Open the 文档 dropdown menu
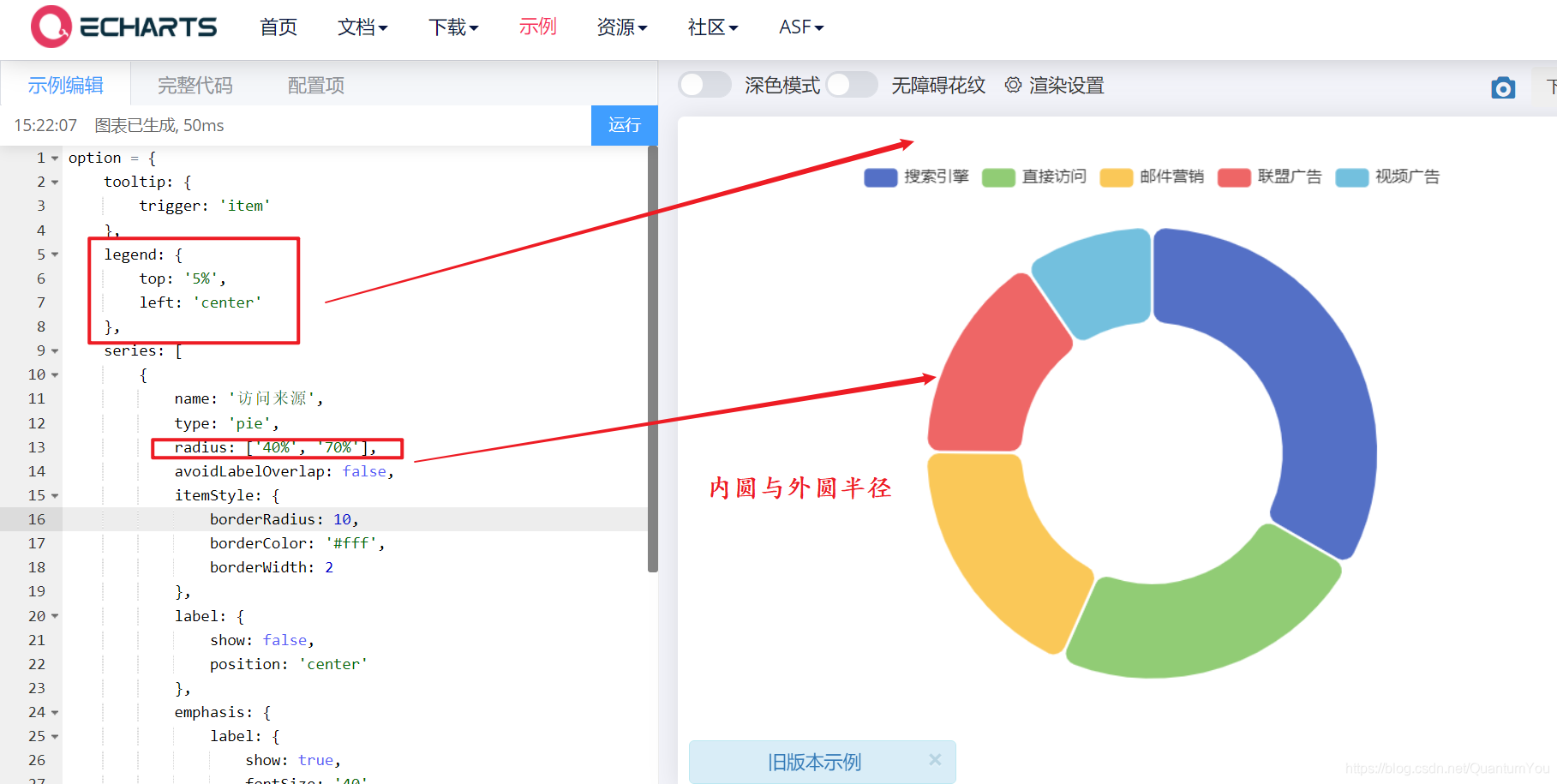Viewport: 1557px width, 784px height. tap(362, 27)
